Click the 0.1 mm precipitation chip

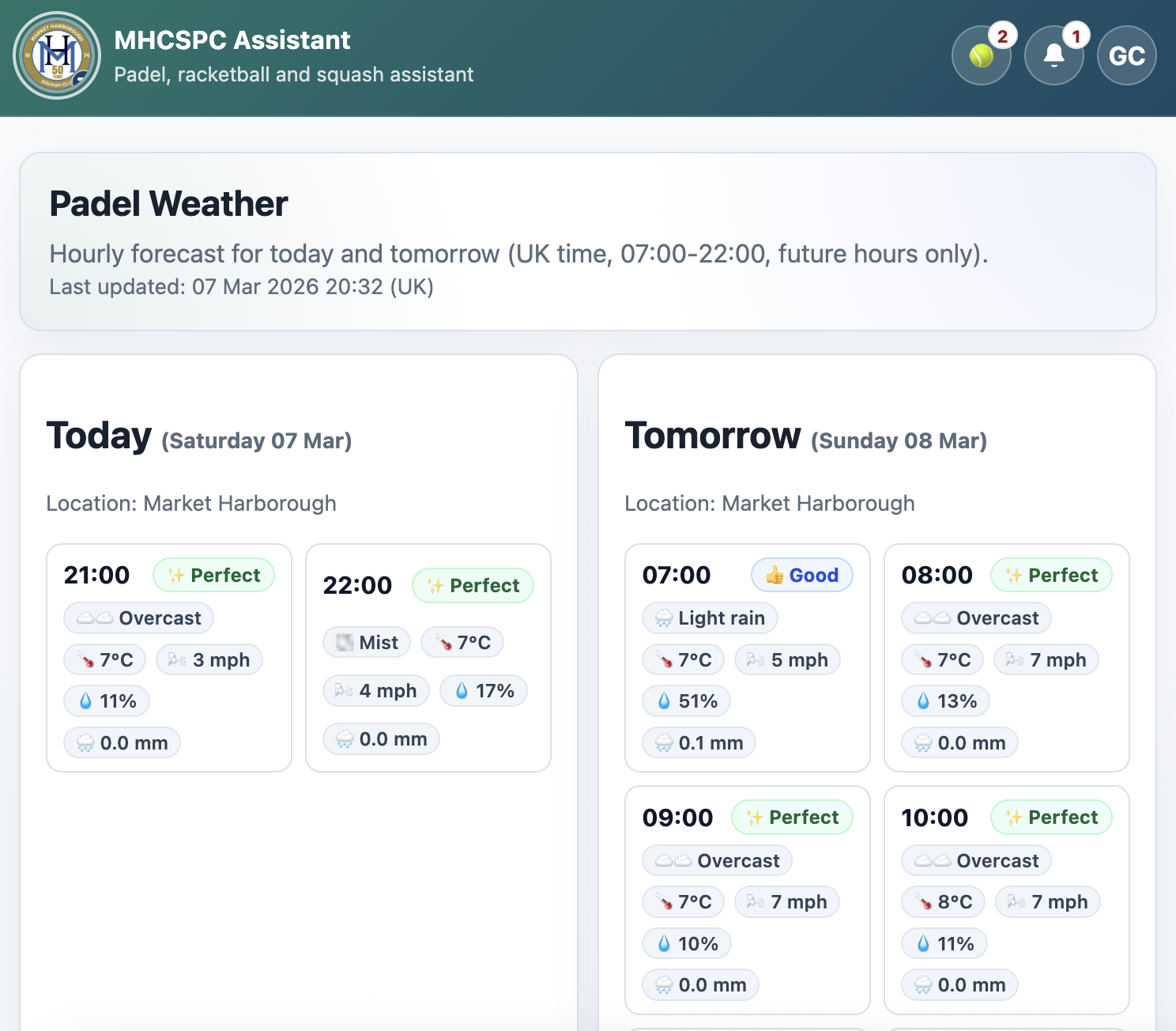point(699,742)
